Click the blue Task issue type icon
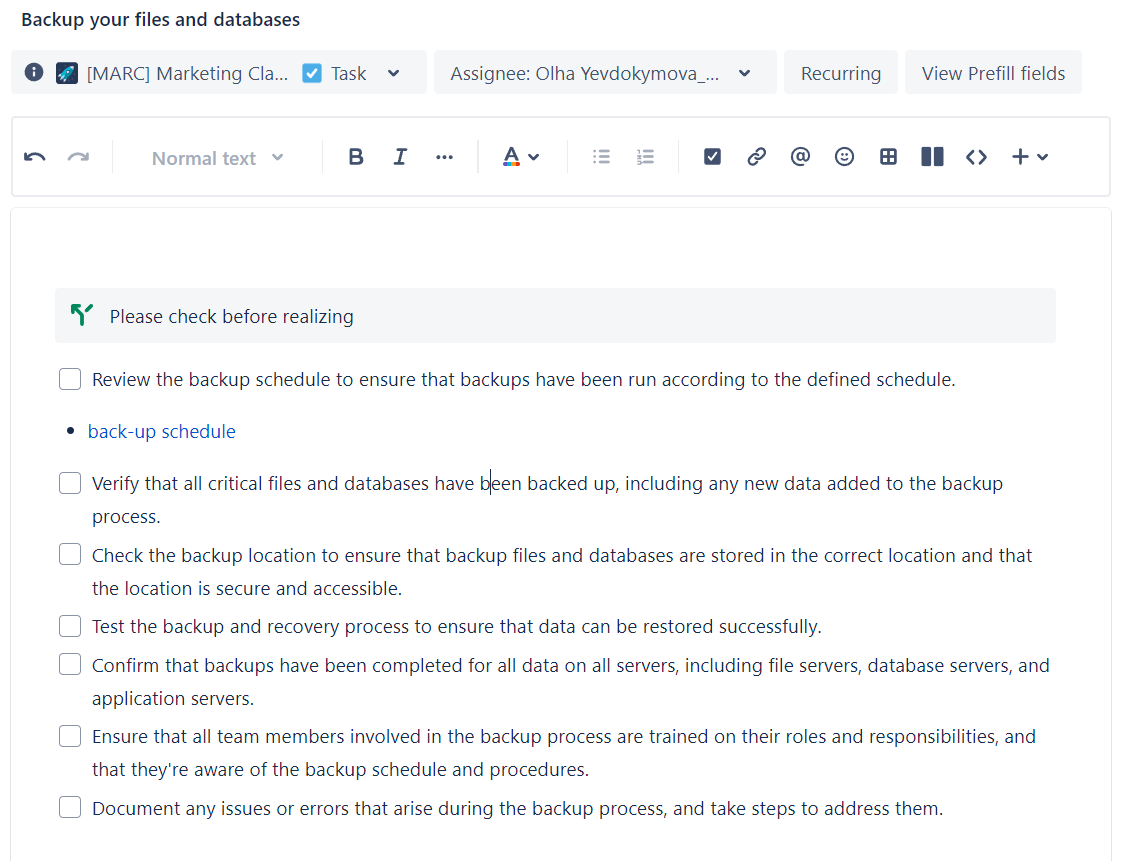Viewport: 1125px width, 861px height. pyautogui.click(x=312, y=73)
